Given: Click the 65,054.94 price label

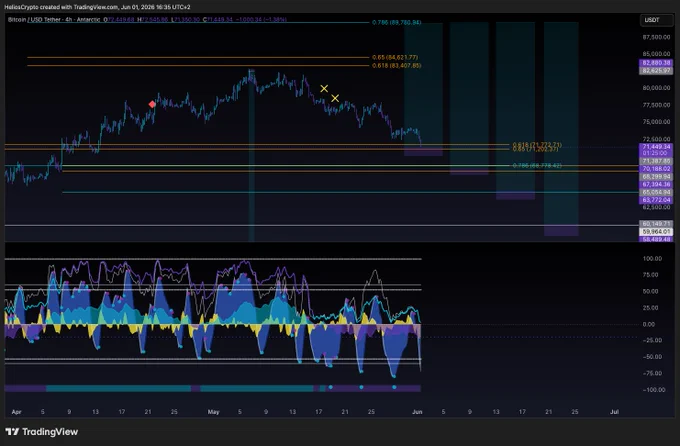Looking at the screenshot, I should coord(656,192).
